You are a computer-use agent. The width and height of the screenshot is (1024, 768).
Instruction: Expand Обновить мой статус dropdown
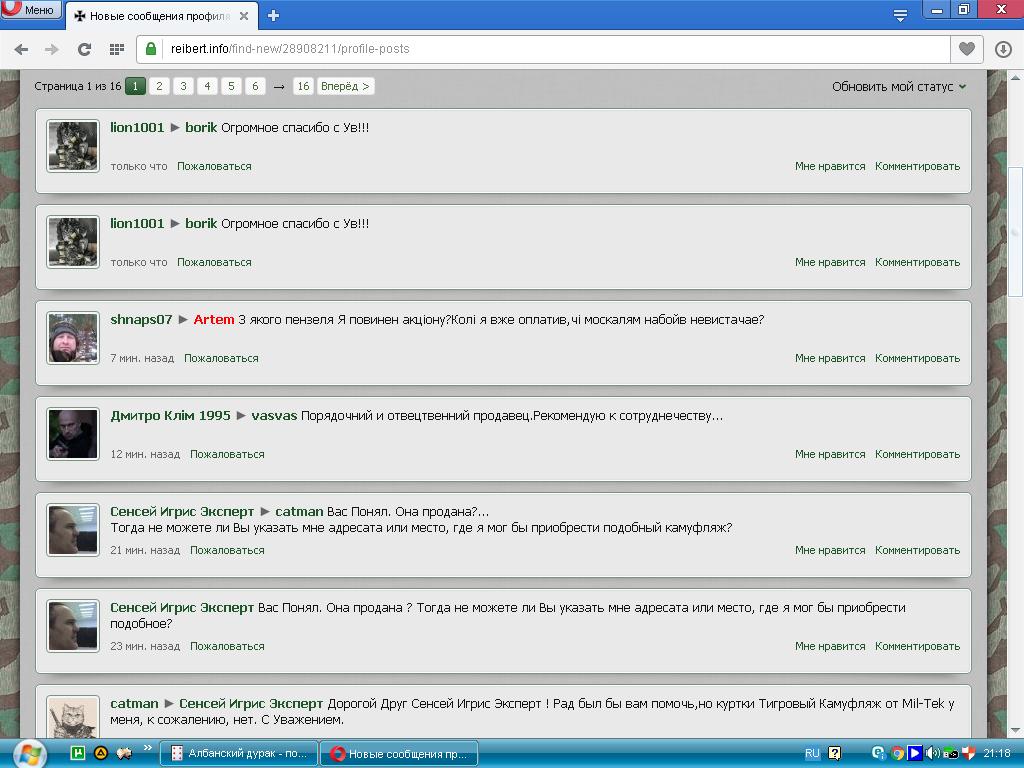[899, 86]
